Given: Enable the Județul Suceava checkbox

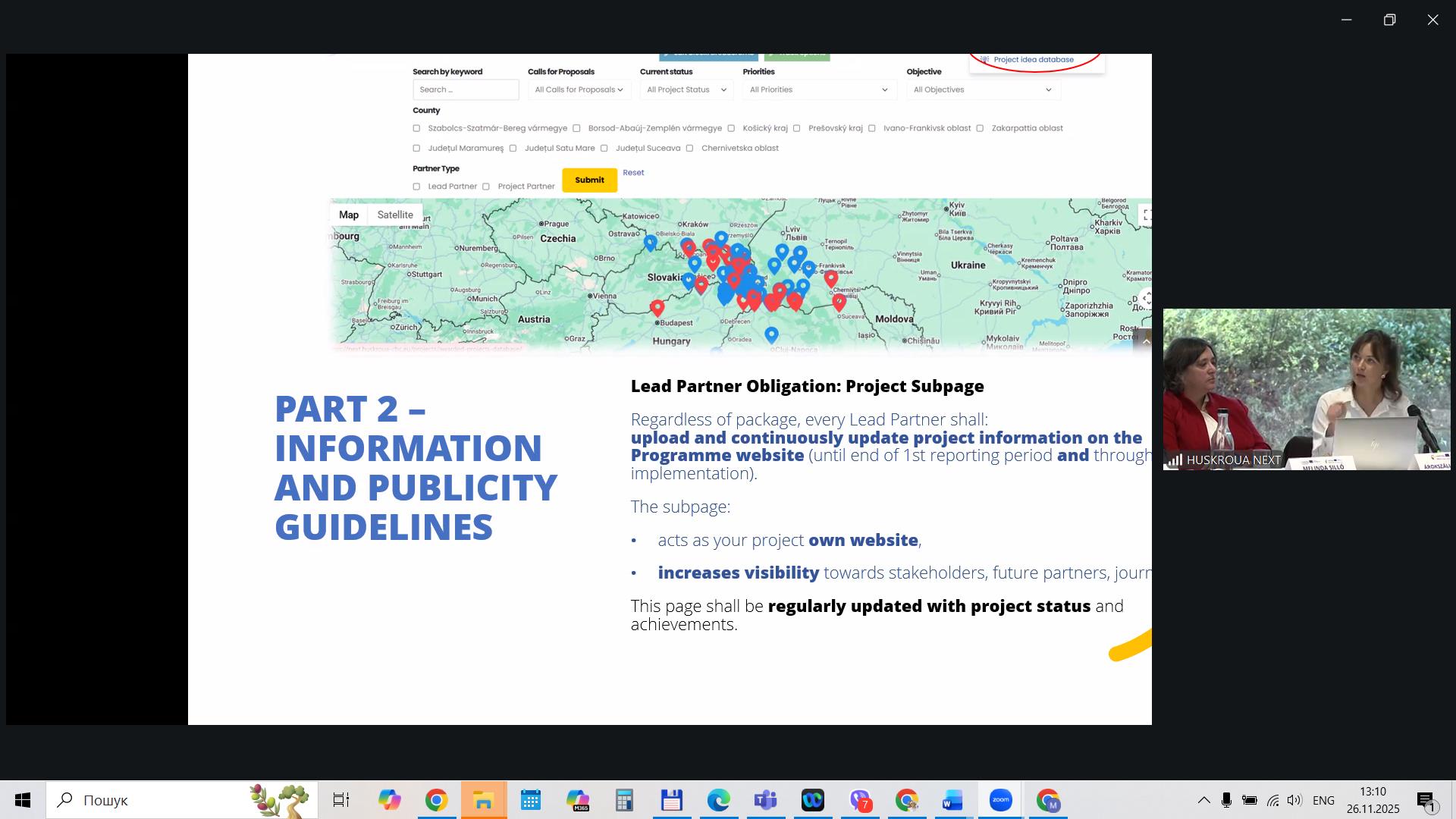Looking at the screenshot, I should [x=604, y=149].
